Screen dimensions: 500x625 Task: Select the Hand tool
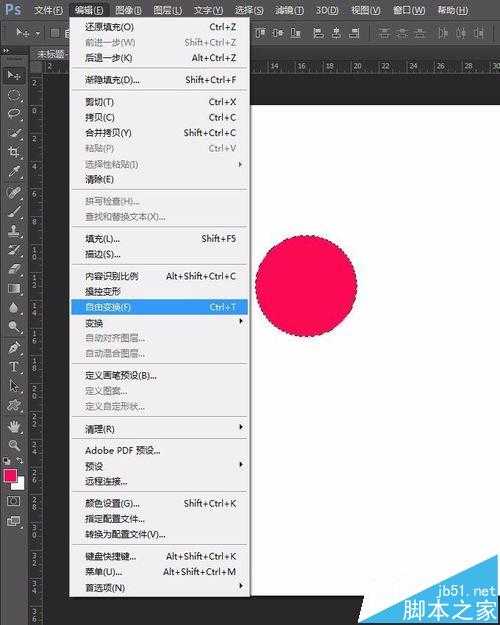[x=14, y=426]
